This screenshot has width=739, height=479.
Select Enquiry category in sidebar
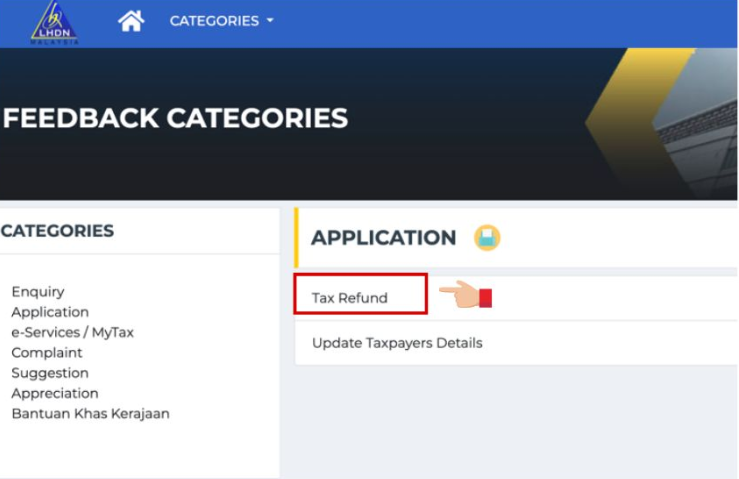pyautogui.click(x=38, y=292)
